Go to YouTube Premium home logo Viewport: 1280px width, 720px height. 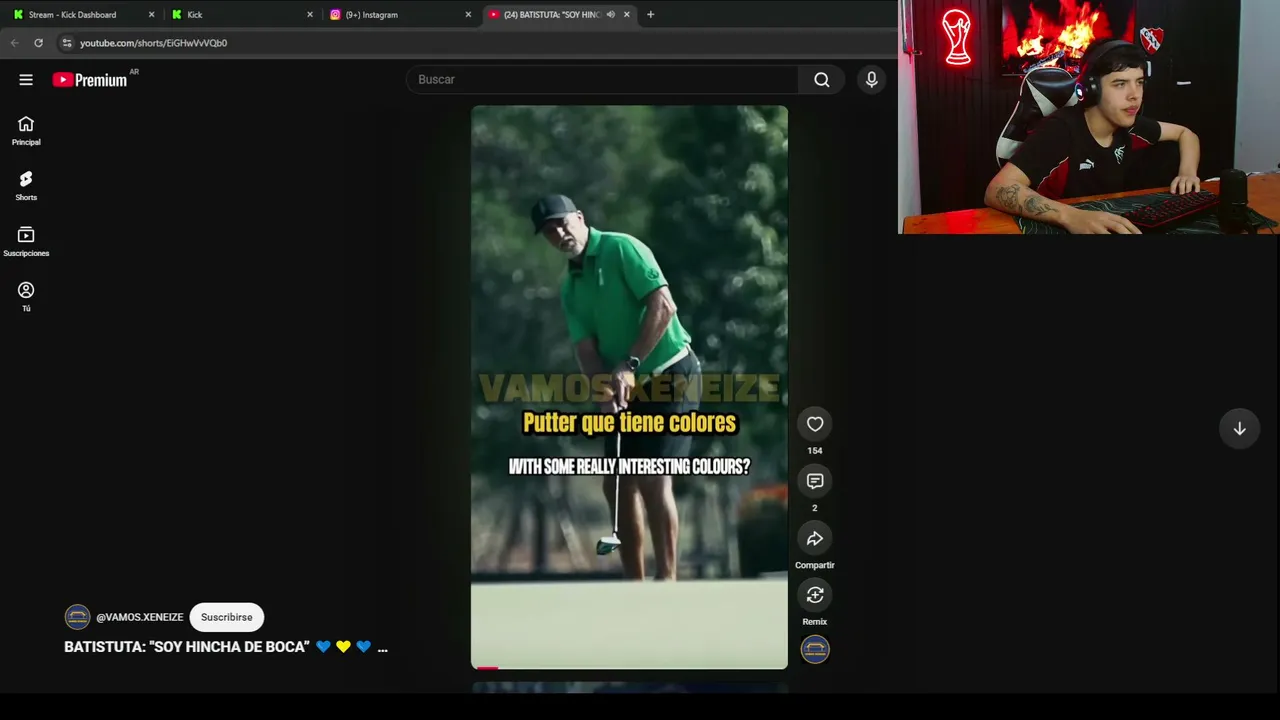(x=90, y=80)
